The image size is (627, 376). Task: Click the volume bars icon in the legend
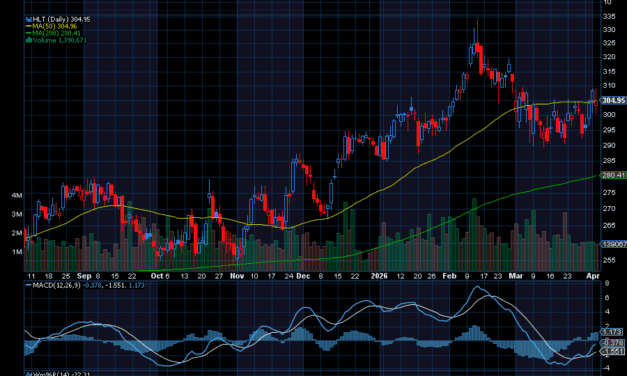28,40
